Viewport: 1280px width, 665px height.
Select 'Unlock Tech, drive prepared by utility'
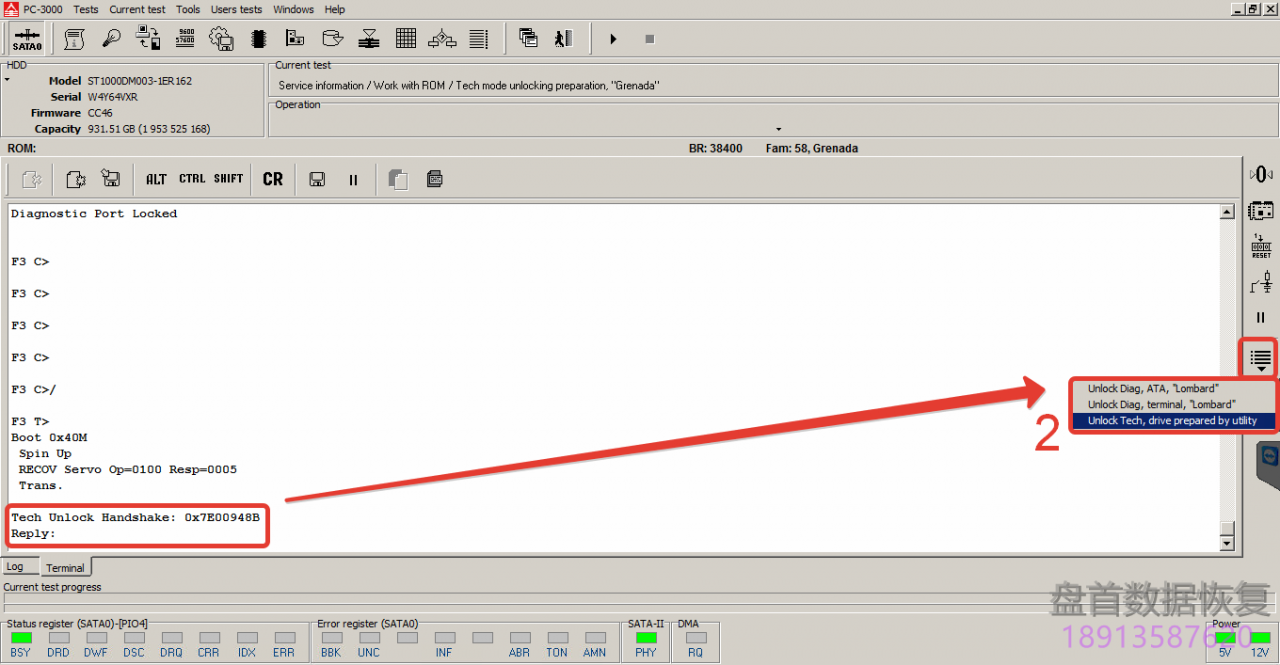tap(1172, 421)
